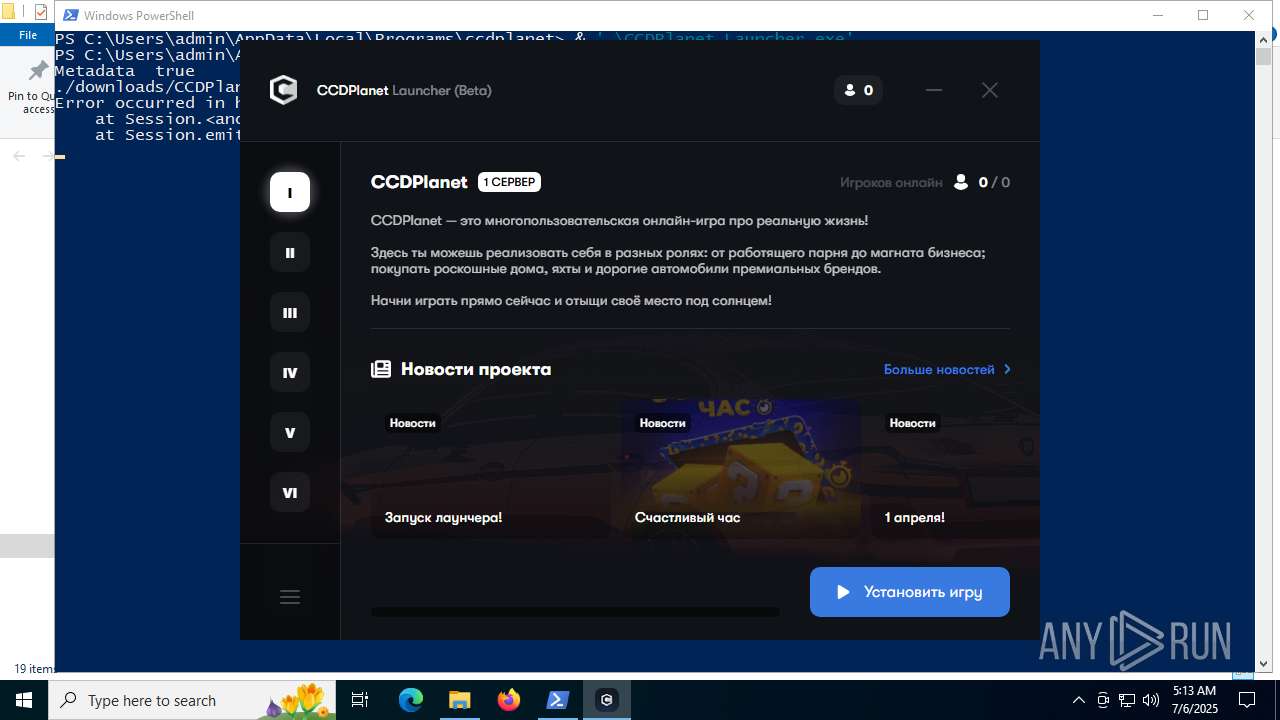Open the online users counter badge

point(859,90)
